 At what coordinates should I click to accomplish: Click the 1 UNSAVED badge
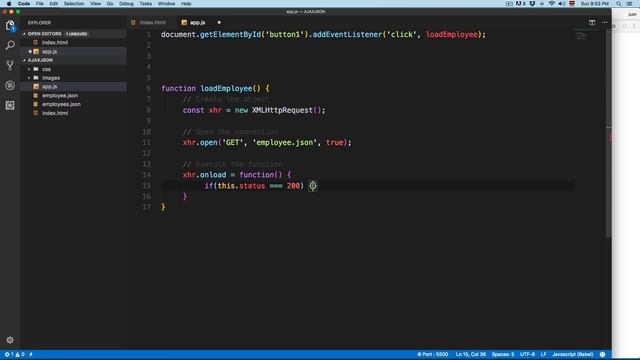click(x=76, y=34)
